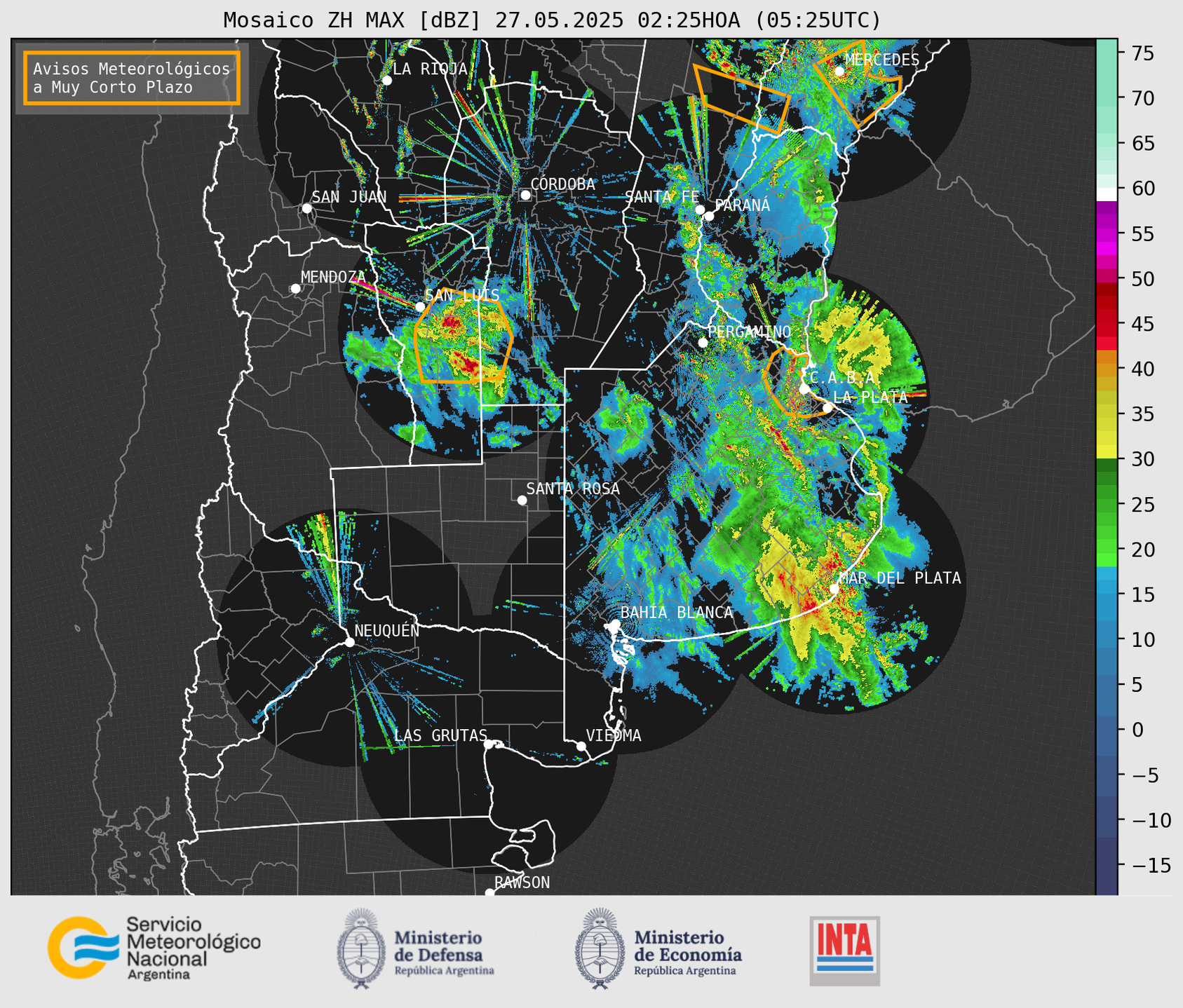Select the SANTA ROSA city marker
Screen dimensions: 1183x1008
522,500
